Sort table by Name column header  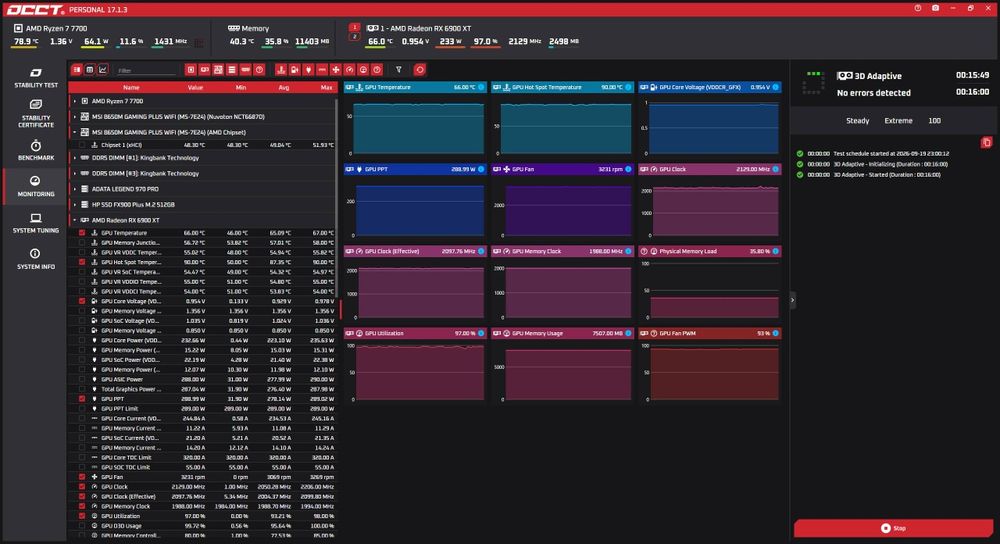point(131,87)
